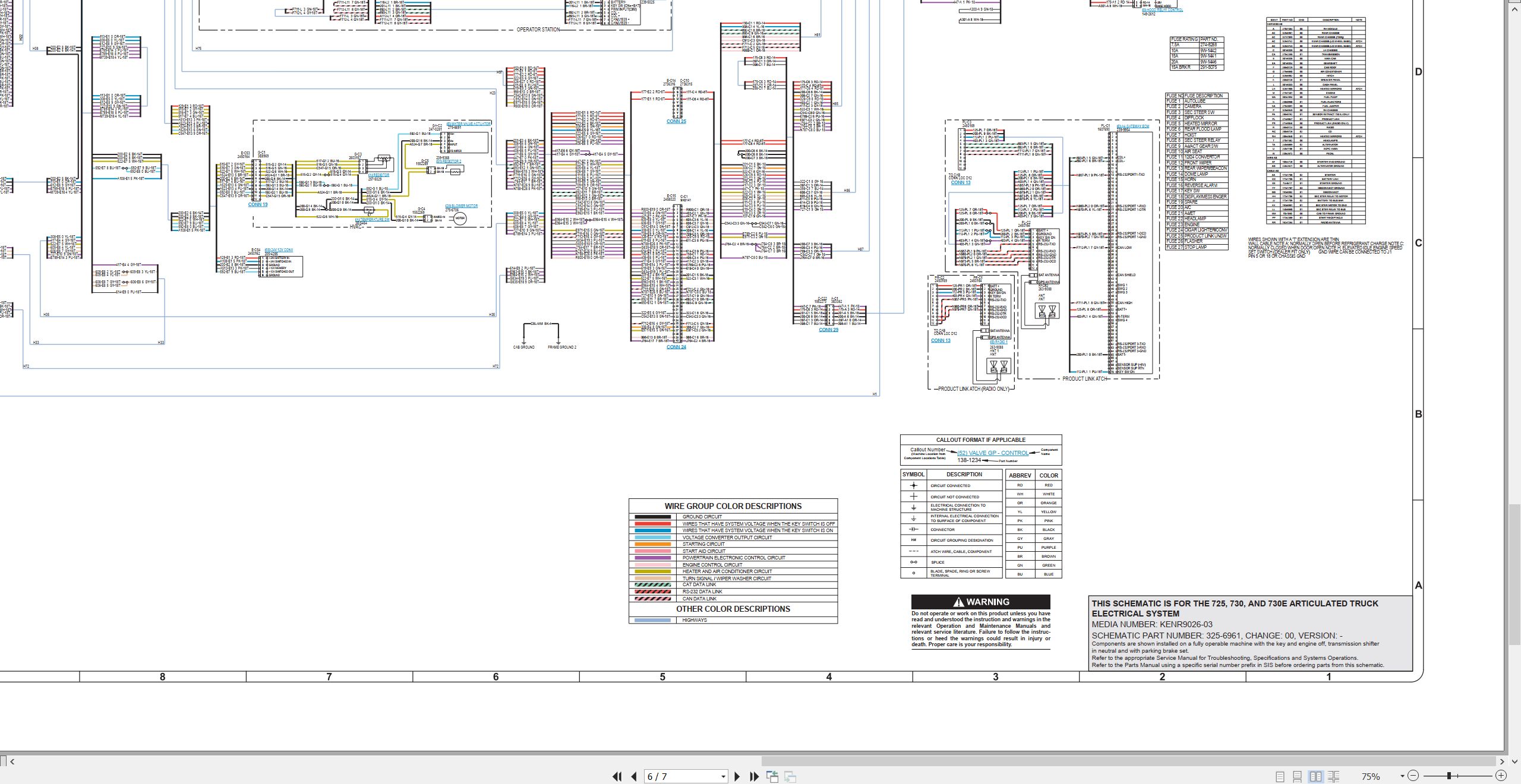1521x784 pixels.
Task: Open the CONN 13 link under PR-C2
Action: [941, 341]
